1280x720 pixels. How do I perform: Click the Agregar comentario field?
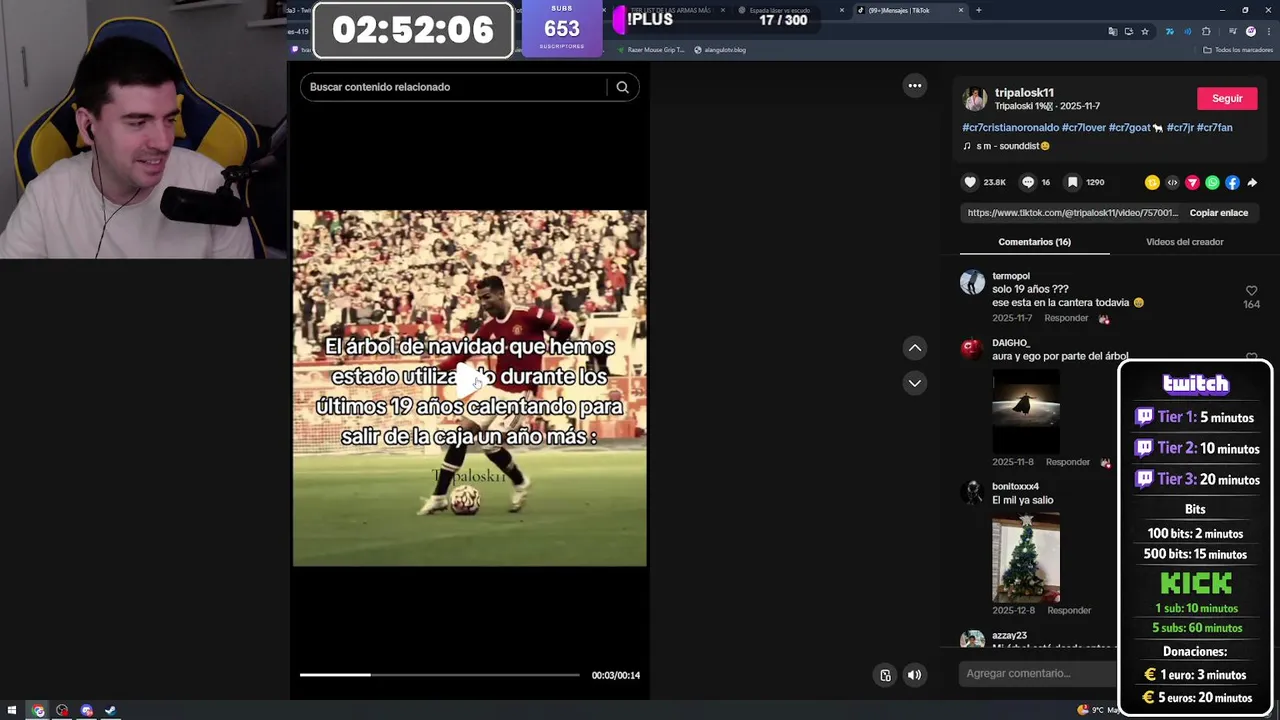coord(1040,674)
